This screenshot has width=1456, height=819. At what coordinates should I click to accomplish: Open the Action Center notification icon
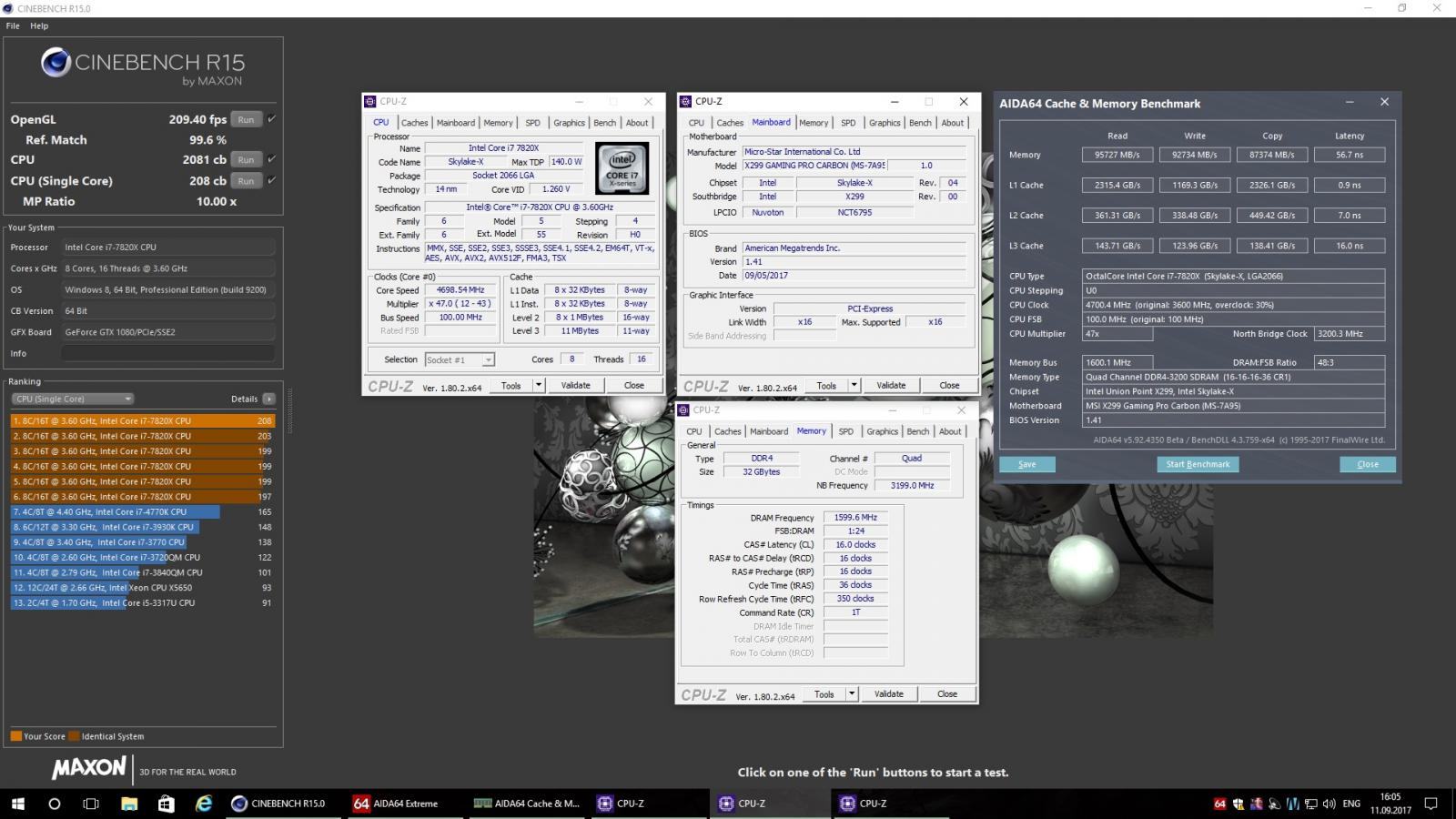click(x=1431, y=804)
